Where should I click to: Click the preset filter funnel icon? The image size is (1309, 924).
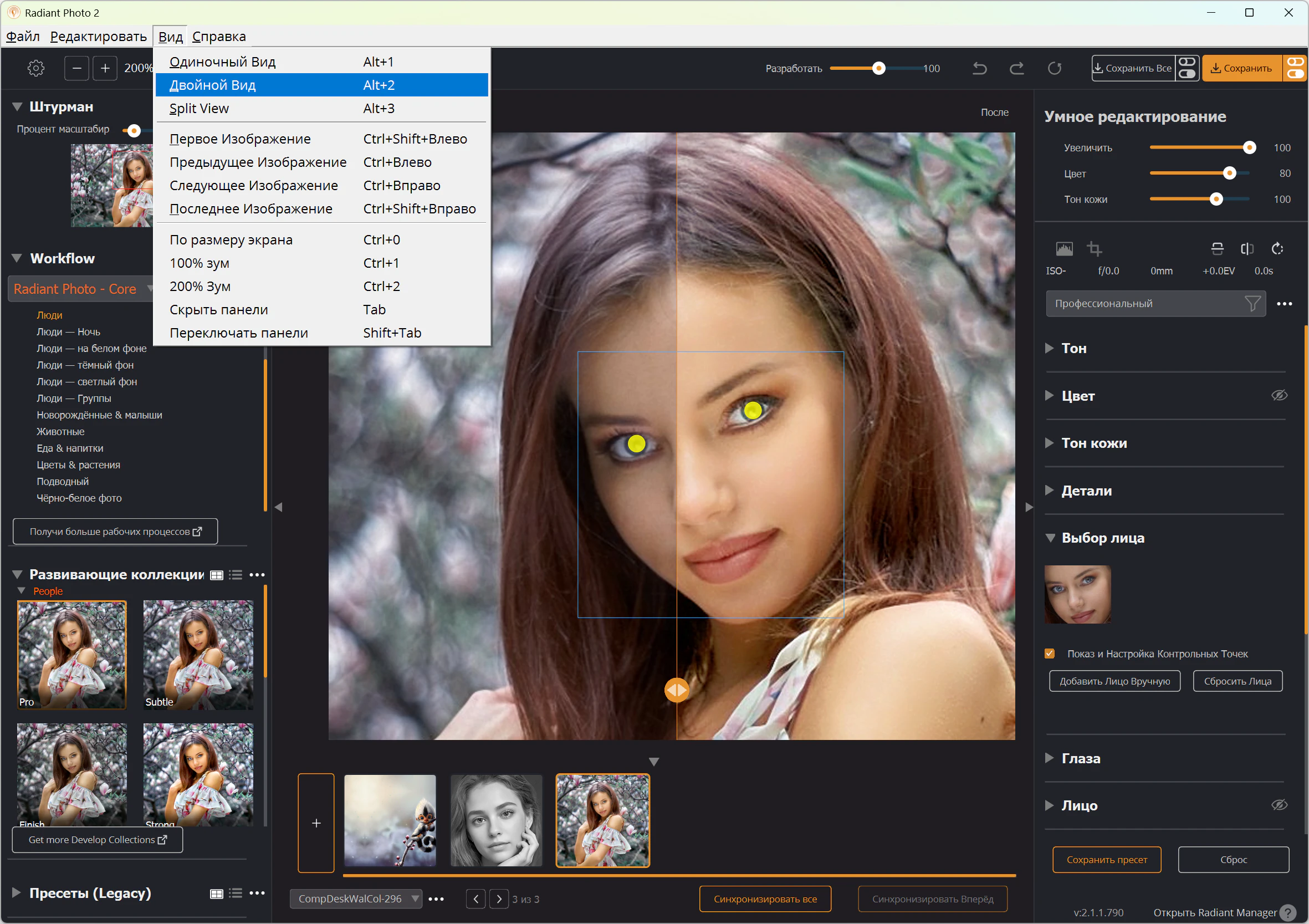(1252, 303)
